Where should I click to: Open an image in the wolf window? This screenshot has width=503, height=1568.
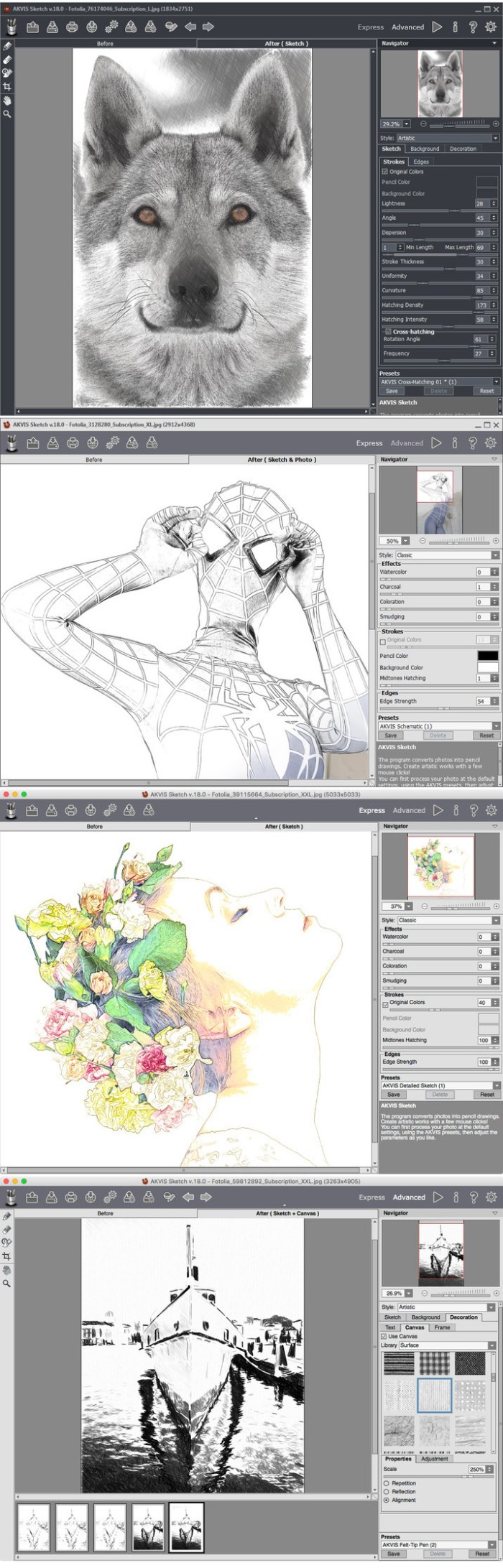click(x=33, y=27)
